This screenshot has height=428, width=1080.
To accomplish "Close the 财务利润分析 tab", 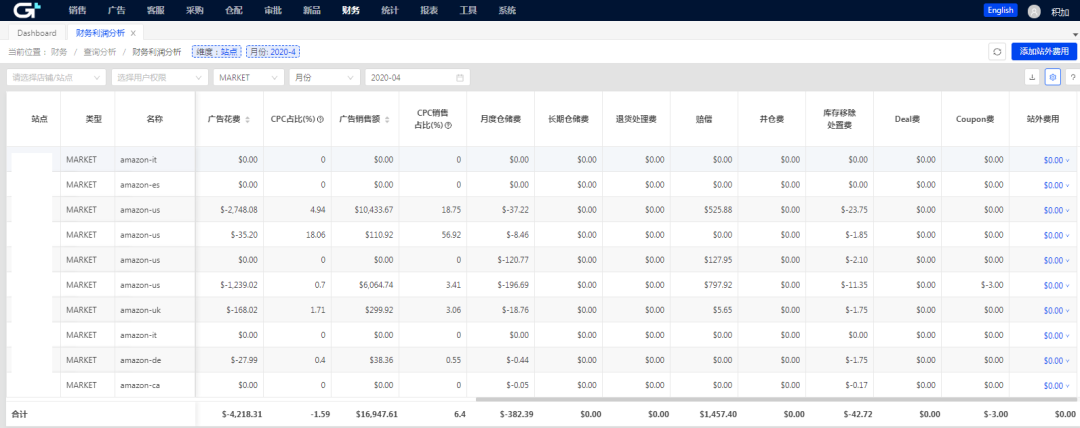I will click(x=133, y=33).
